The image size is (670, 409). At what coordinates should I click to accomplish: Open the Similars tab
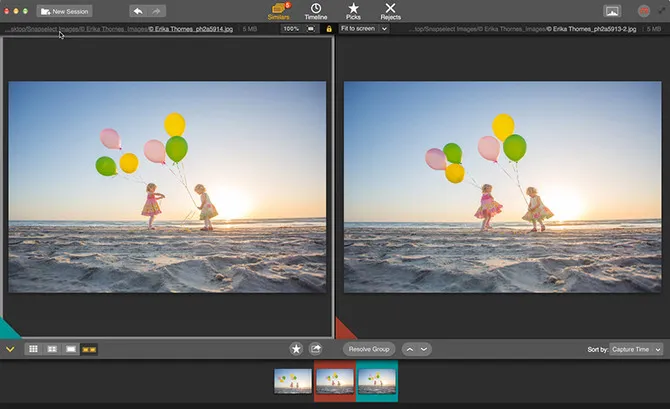click(x=279, y=11)
